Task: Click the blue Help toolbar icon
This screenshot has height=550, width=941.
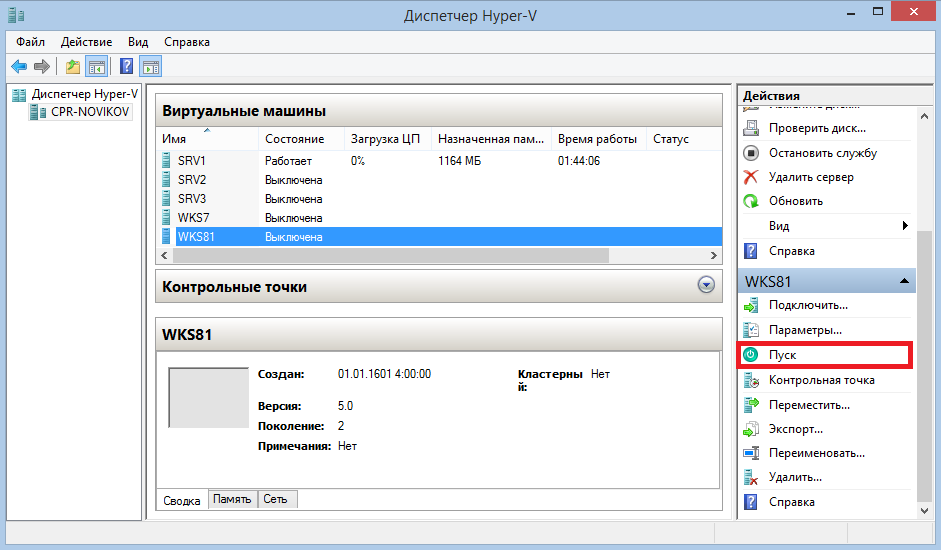Action: [127, 67]
